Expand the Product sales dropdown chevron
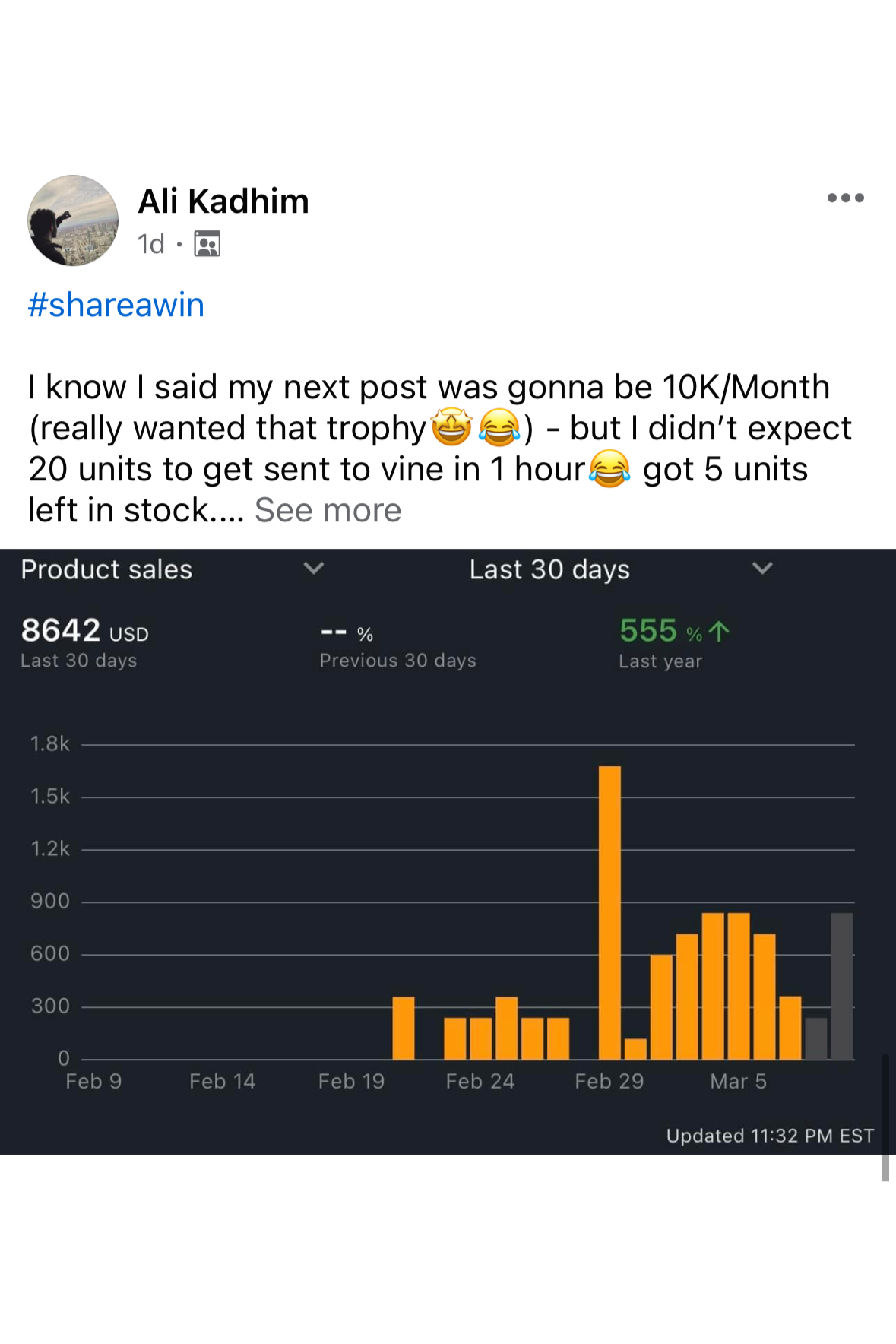 pos(313,569)
